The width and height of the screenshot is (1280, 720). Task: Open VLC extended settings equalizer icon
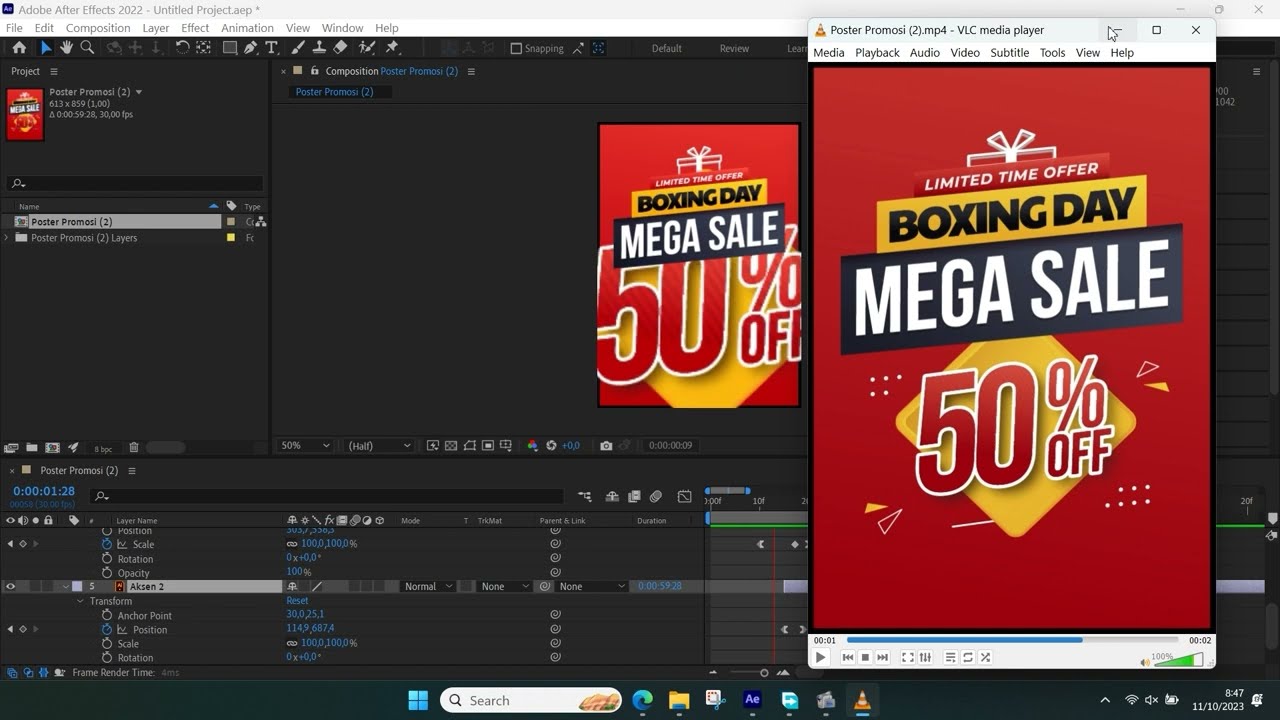[x=926, y=657]
